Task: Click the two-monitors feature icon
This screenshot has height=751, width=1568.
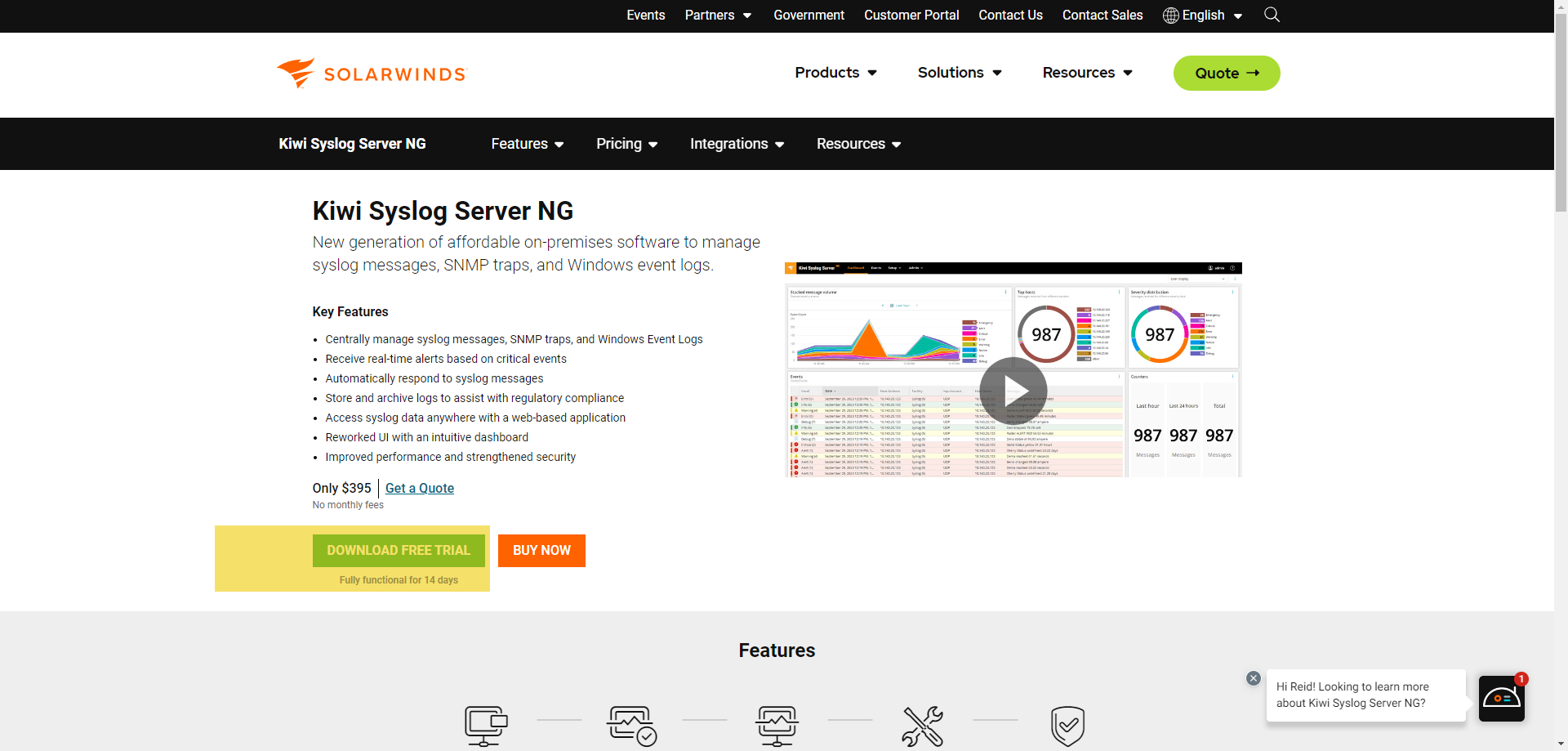Action: coord(486,726)
